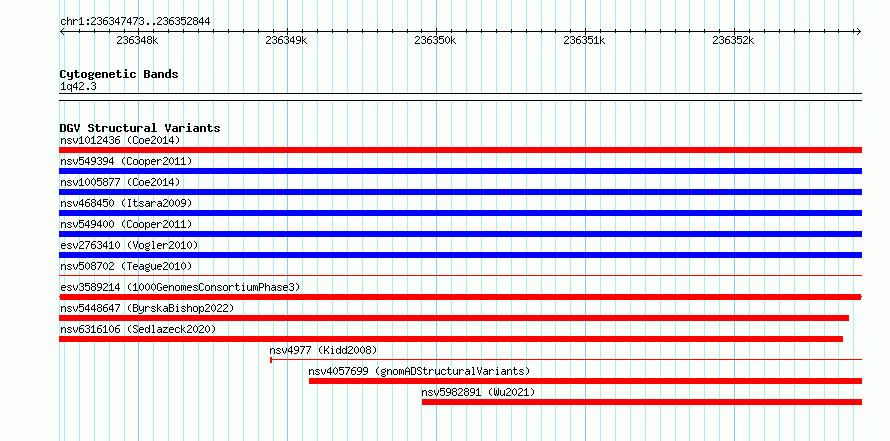This screenshot has width=890, height=441.
Task: Select the blue bar beneath nsv1005877
Action: [x=460, y=192]
